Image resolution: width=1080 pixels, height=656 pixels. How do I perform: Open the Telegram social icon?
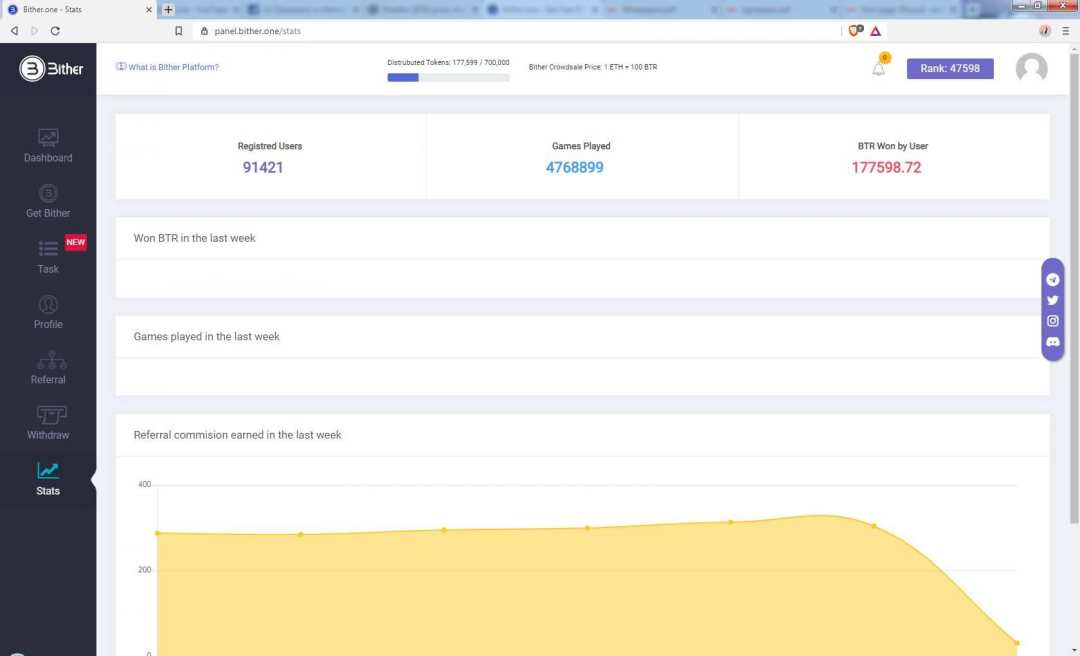tap(1052, 280)
